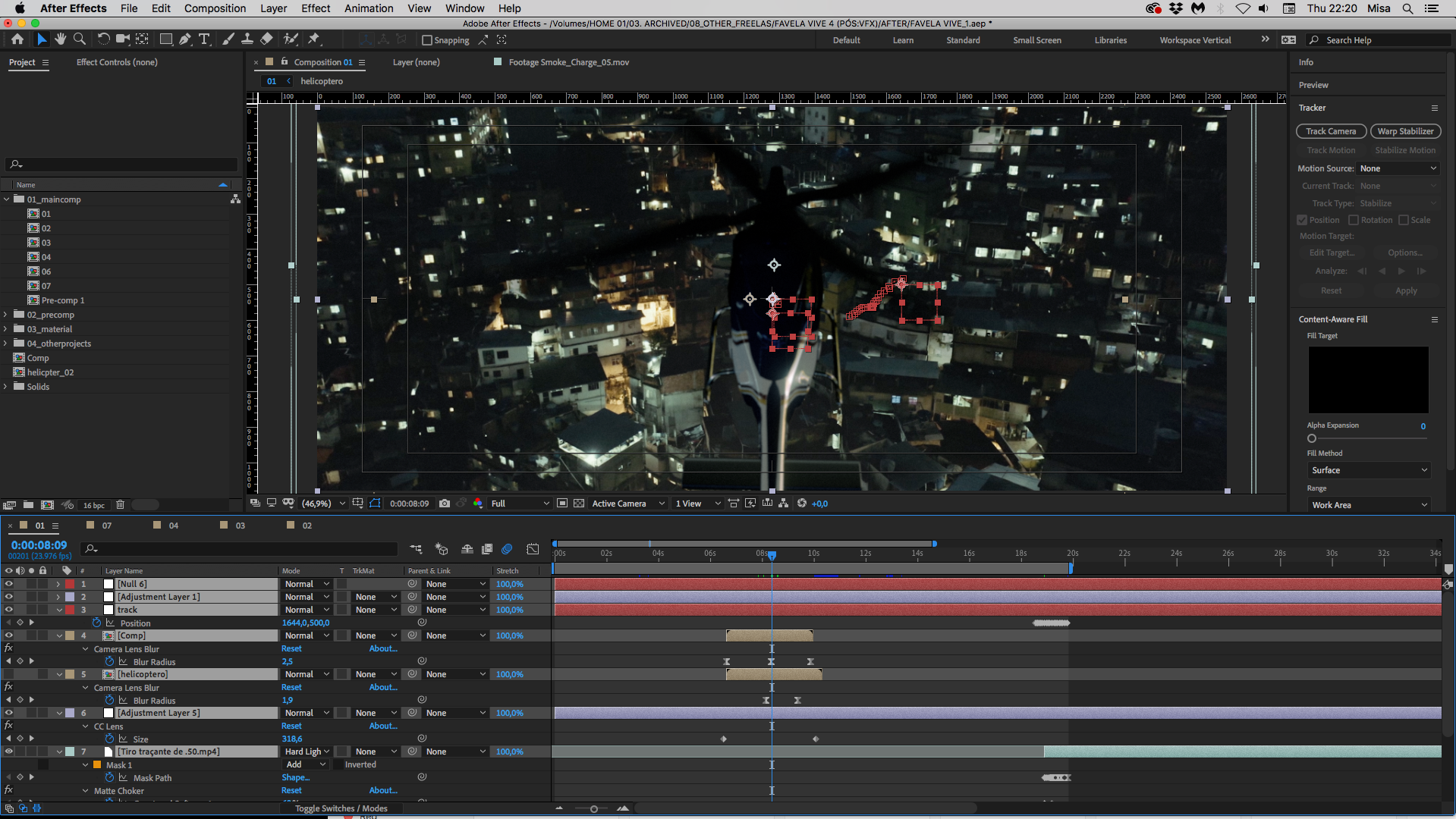
Task: Expand the 02_precomp folder
Action: (6, 315)
